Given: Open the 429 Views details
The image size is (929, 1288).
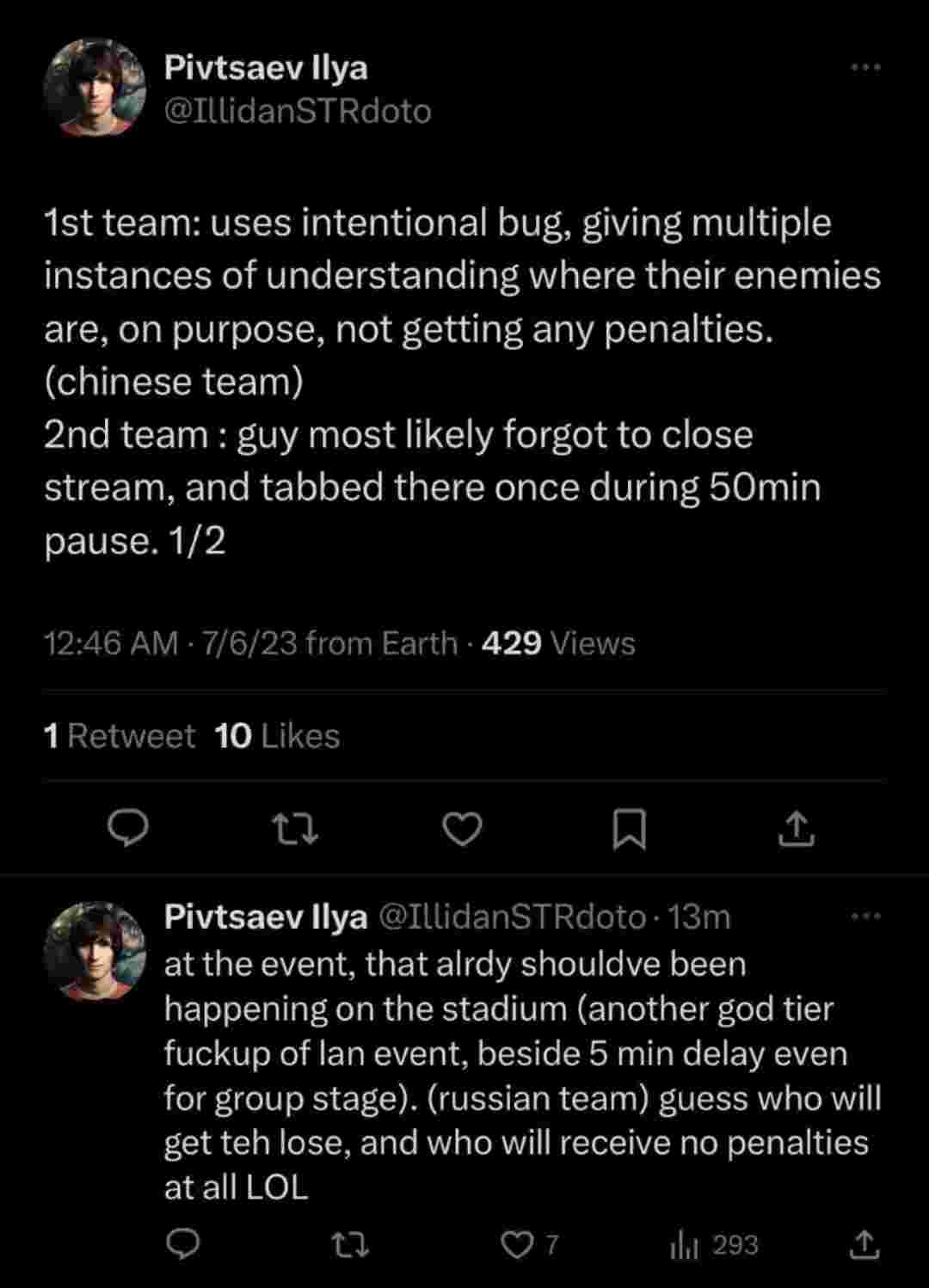Looking at the screenshot, I should 558,643.
